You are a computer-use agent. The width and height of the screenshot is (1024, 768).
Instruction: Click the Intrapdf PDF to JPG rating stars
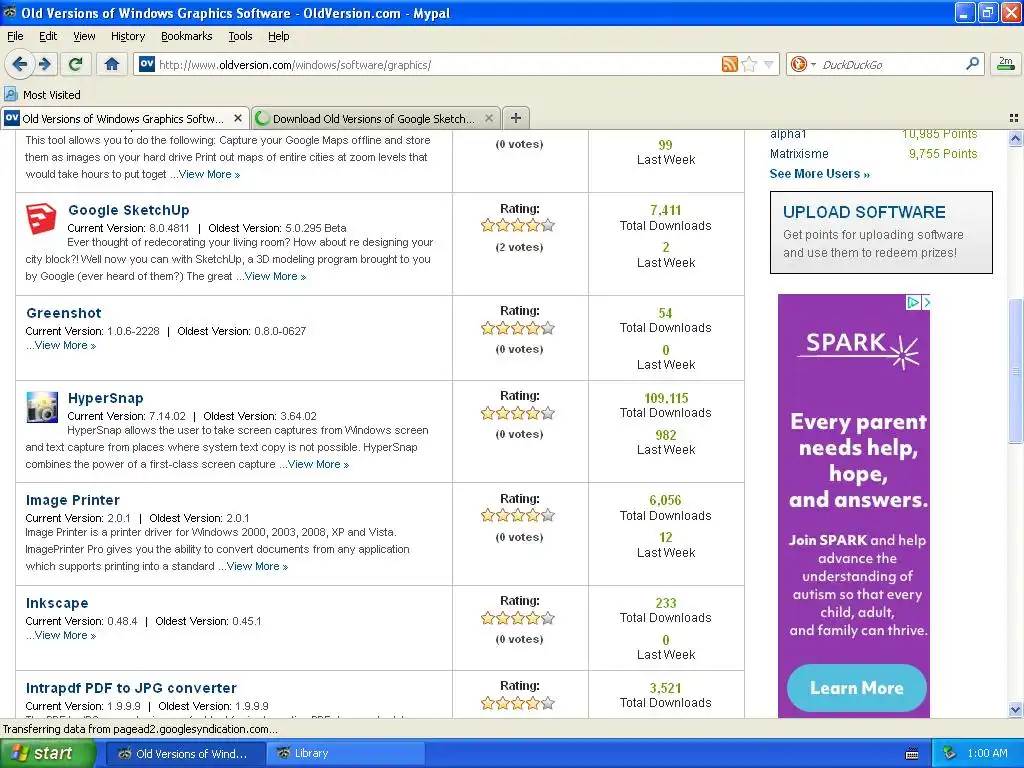pos(518,703)
